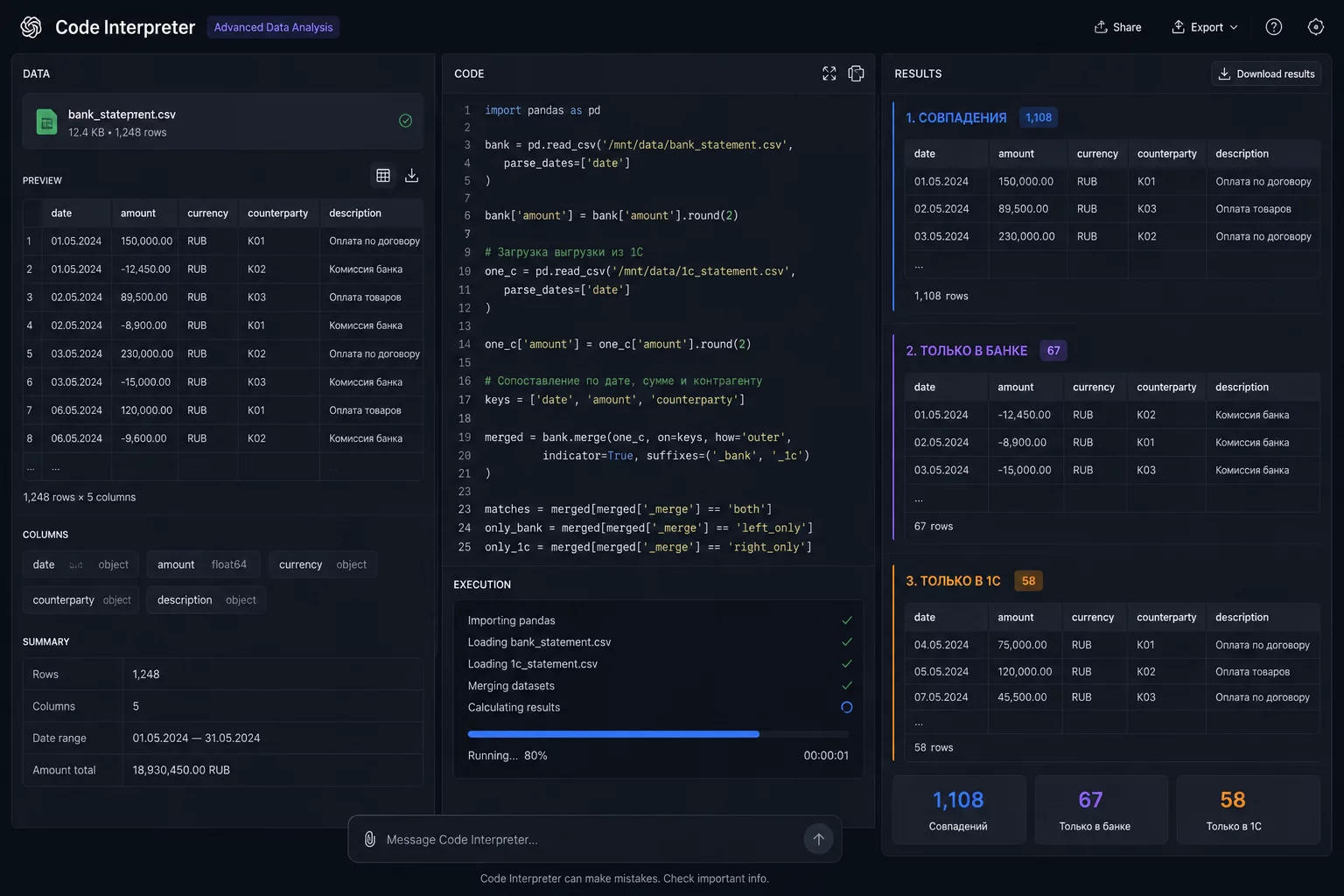This screenshot has height=896, width=1344.
Task: Click the Date range value in summary
Action: (x=196, y=738)
